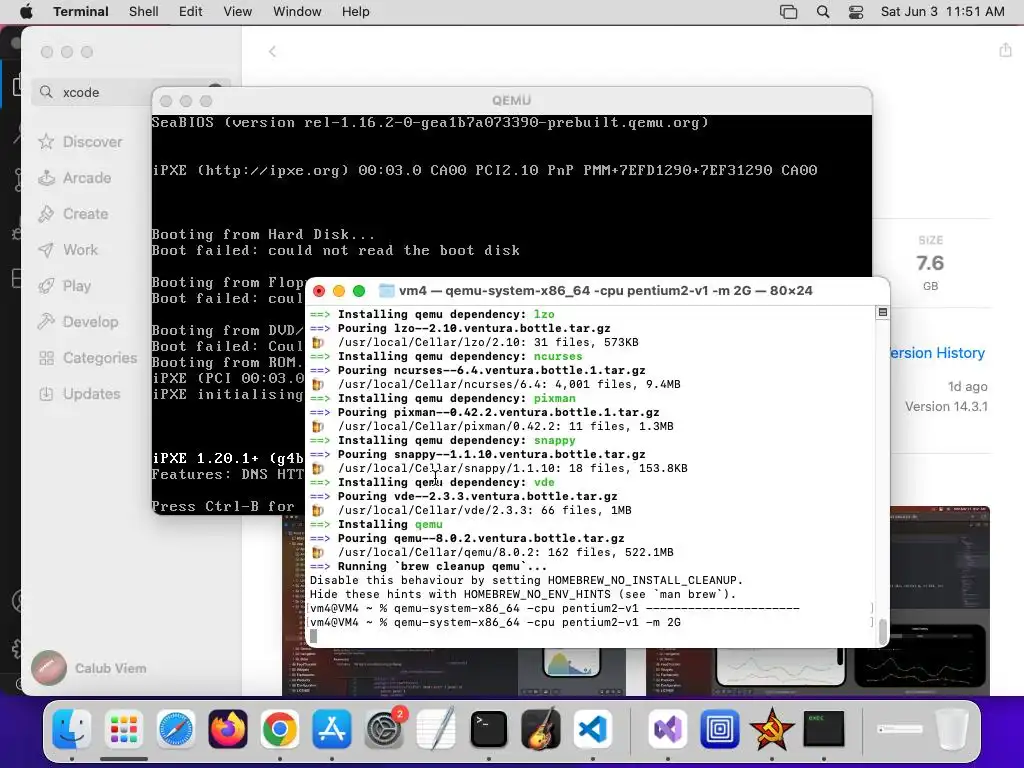Open Launchpad from the Dock
Screen dimensions: 1024x768
point(123,729)
